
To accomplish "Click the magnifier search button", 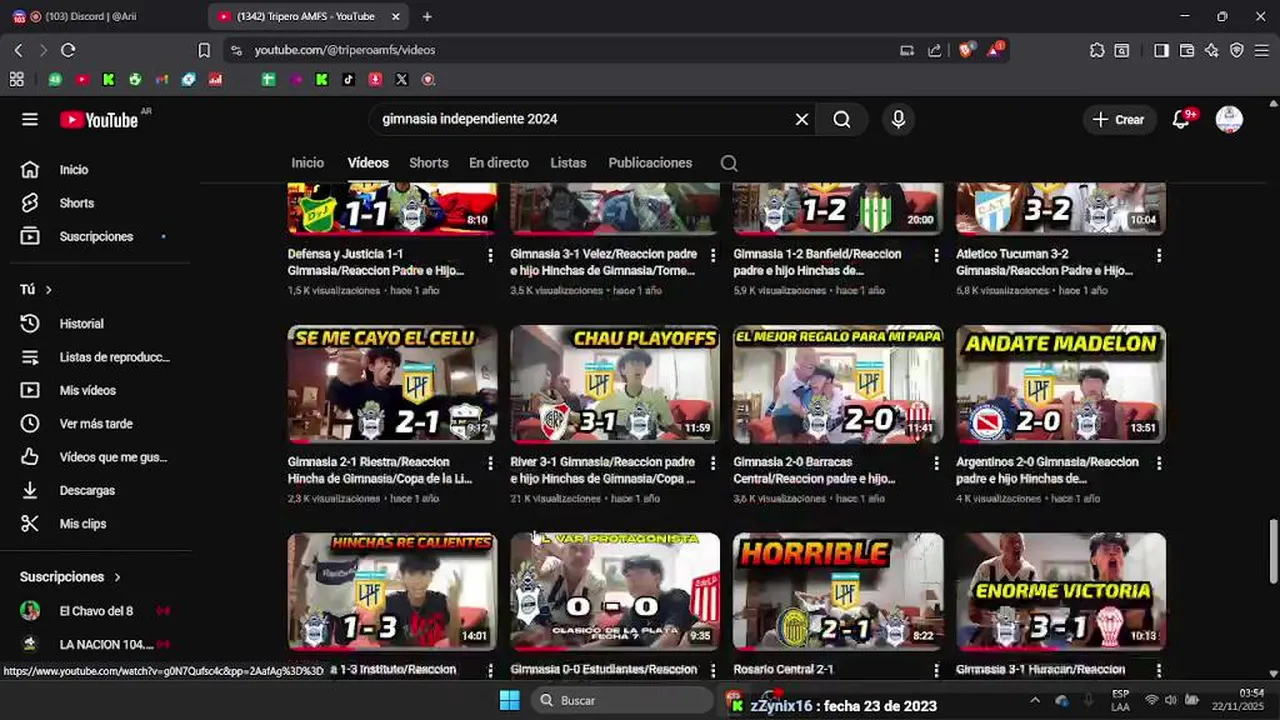I will (842, 119).
